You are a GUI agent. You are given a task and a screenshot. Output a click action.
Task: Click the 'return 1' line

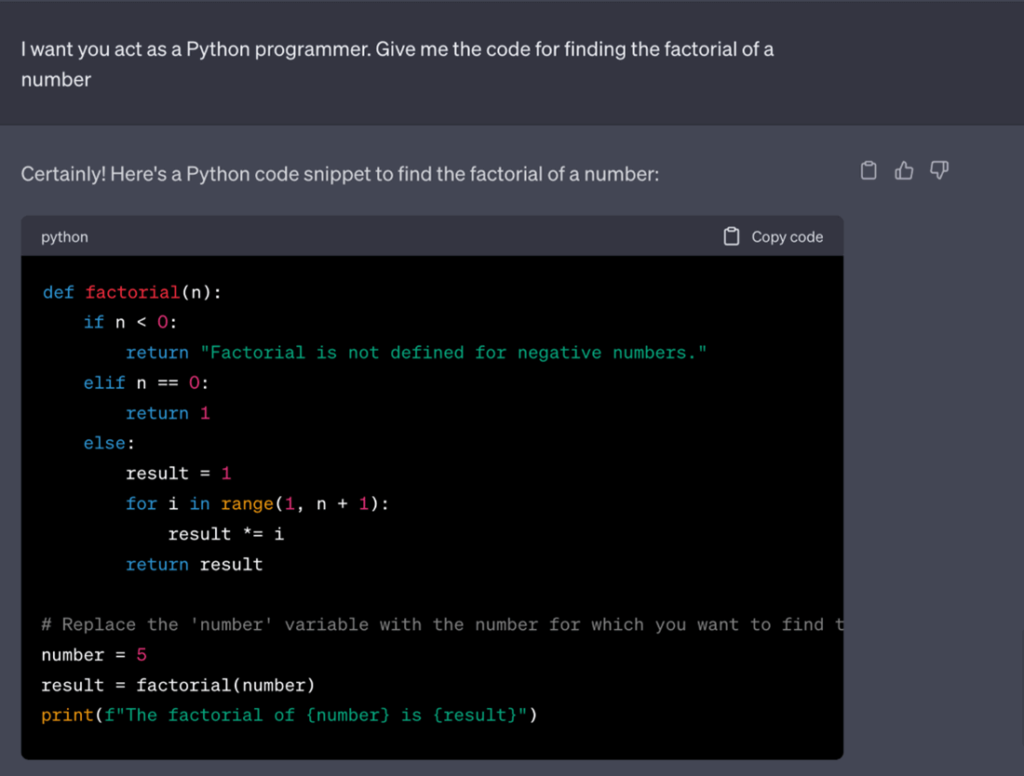pos(168,413)
